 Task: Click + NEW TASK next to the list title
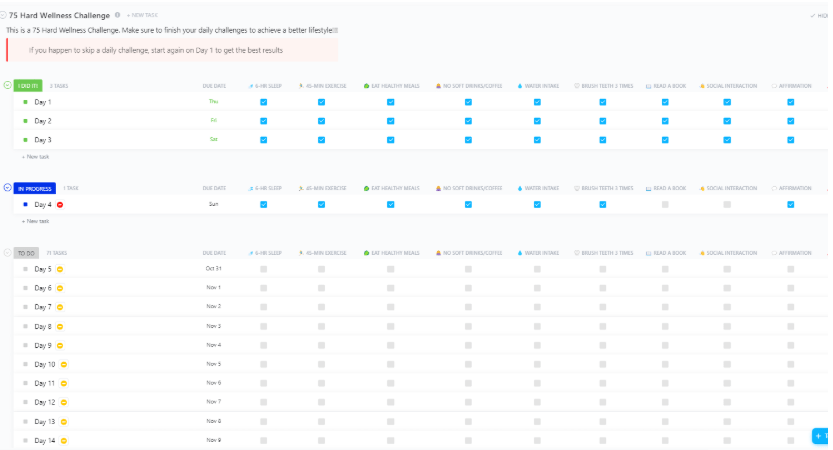(x=142, y=15)
